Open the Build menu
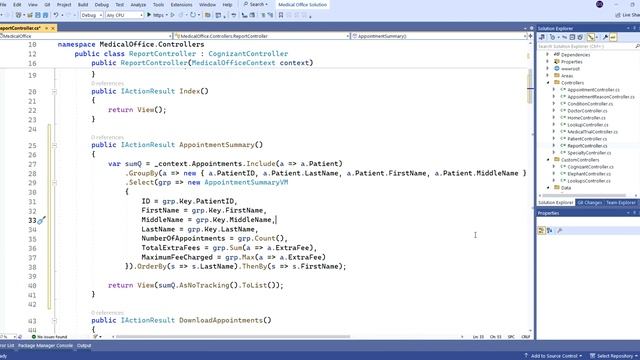This screenshot has width=640, height=360. tap(83, 4)
